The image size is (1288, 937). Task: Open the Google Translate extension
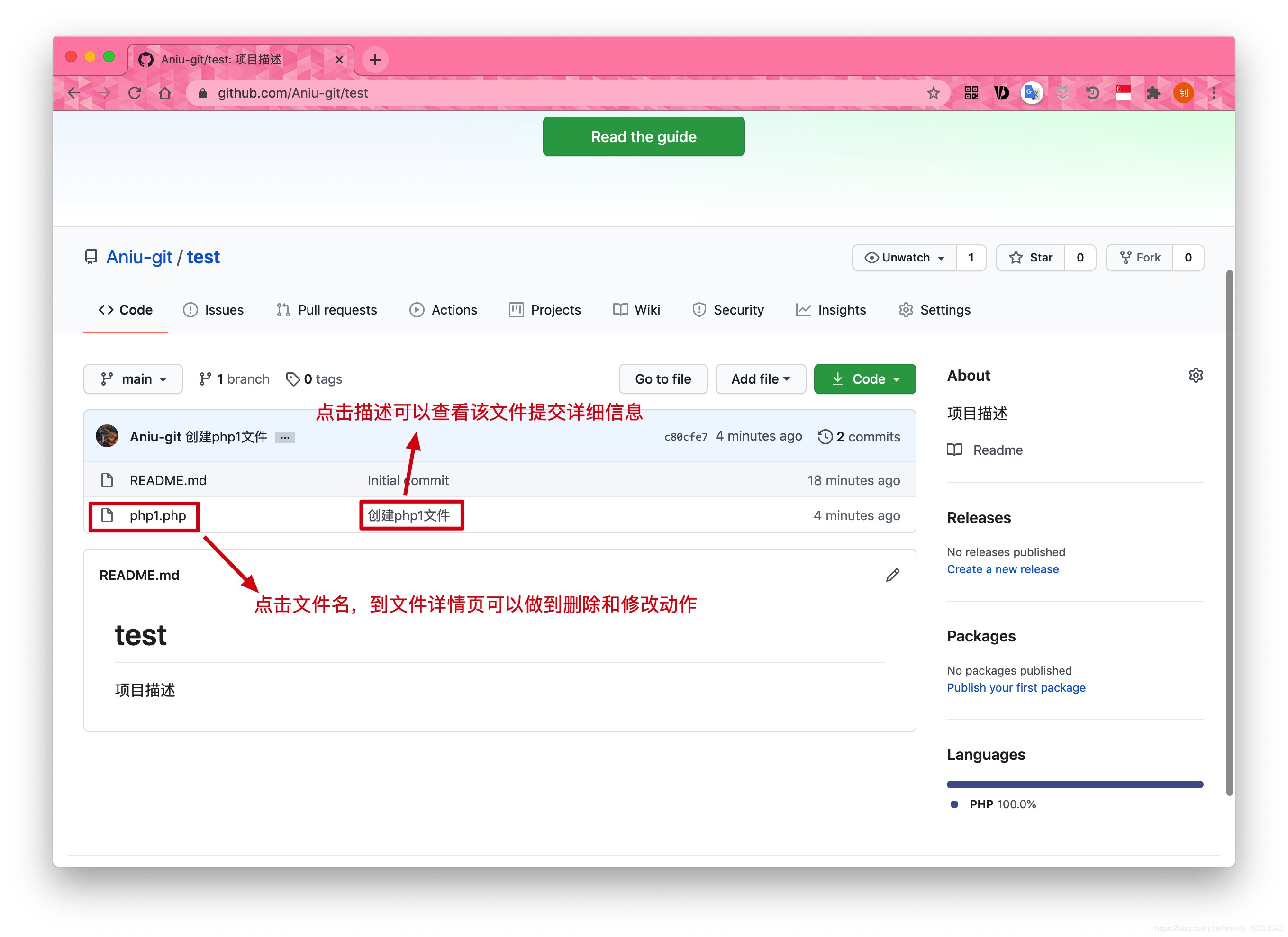click(1031, 93)
